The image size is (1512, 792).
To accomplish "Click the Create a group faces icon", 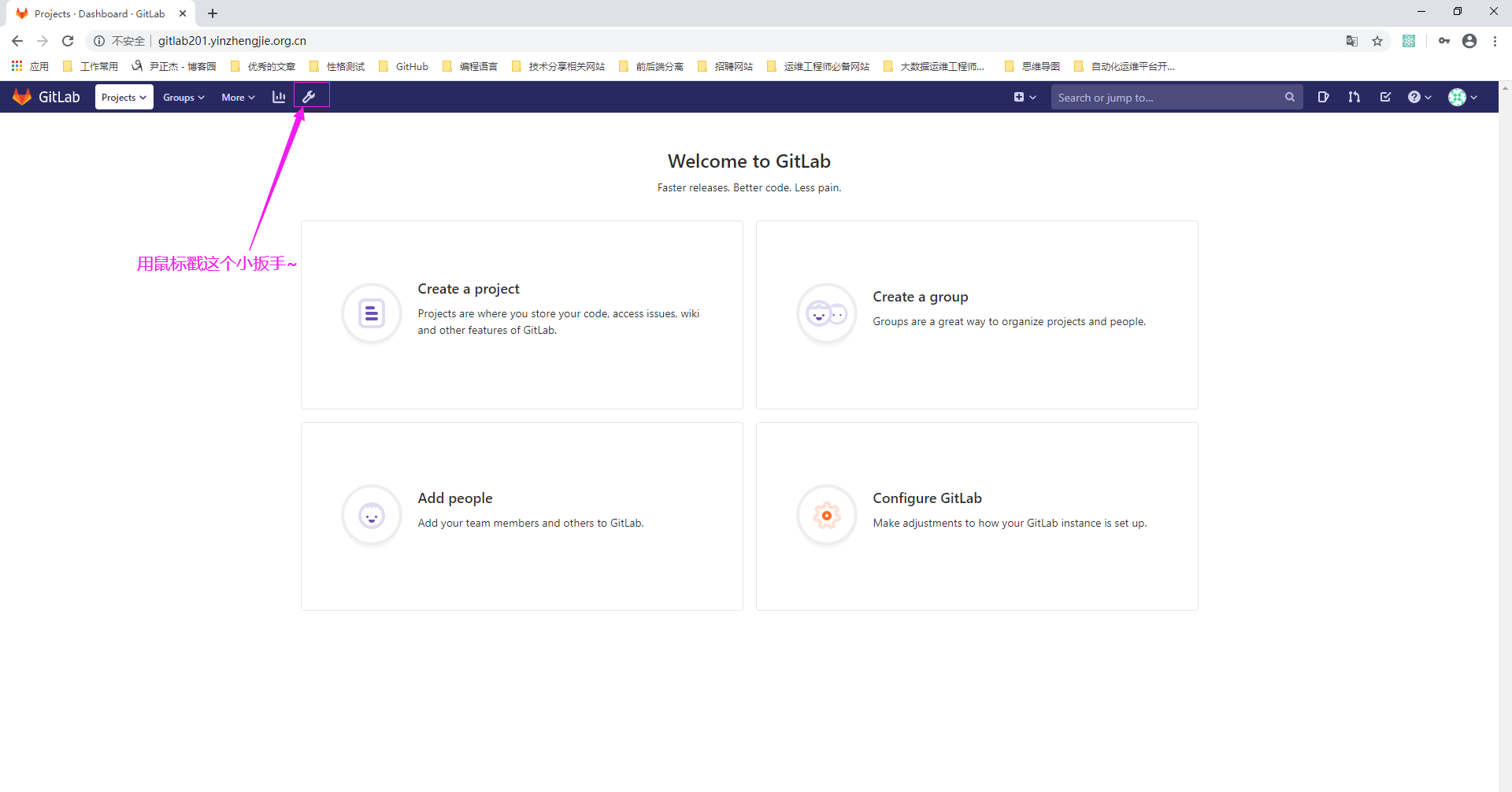I will point(827,313).
